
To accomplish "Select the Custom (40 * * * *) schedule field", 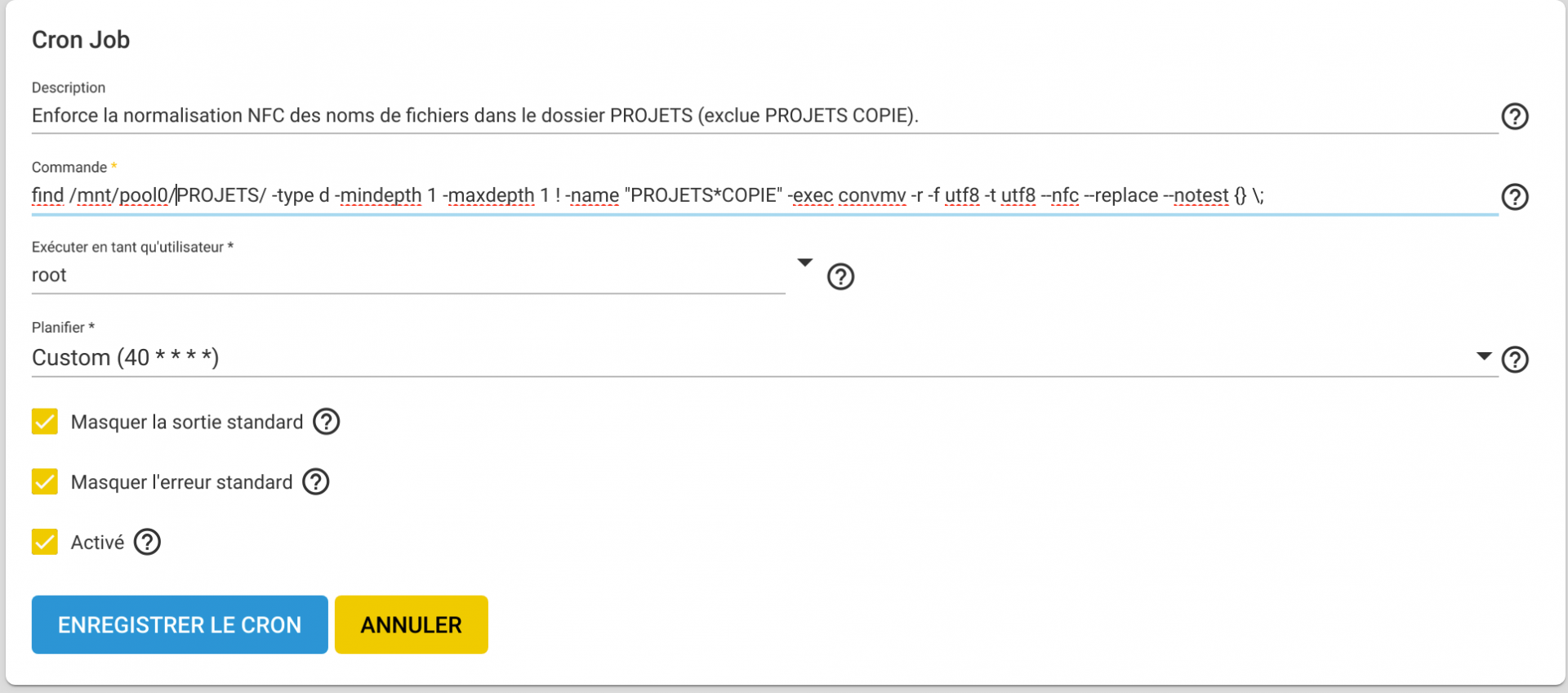I will click(x=764, y=358).
